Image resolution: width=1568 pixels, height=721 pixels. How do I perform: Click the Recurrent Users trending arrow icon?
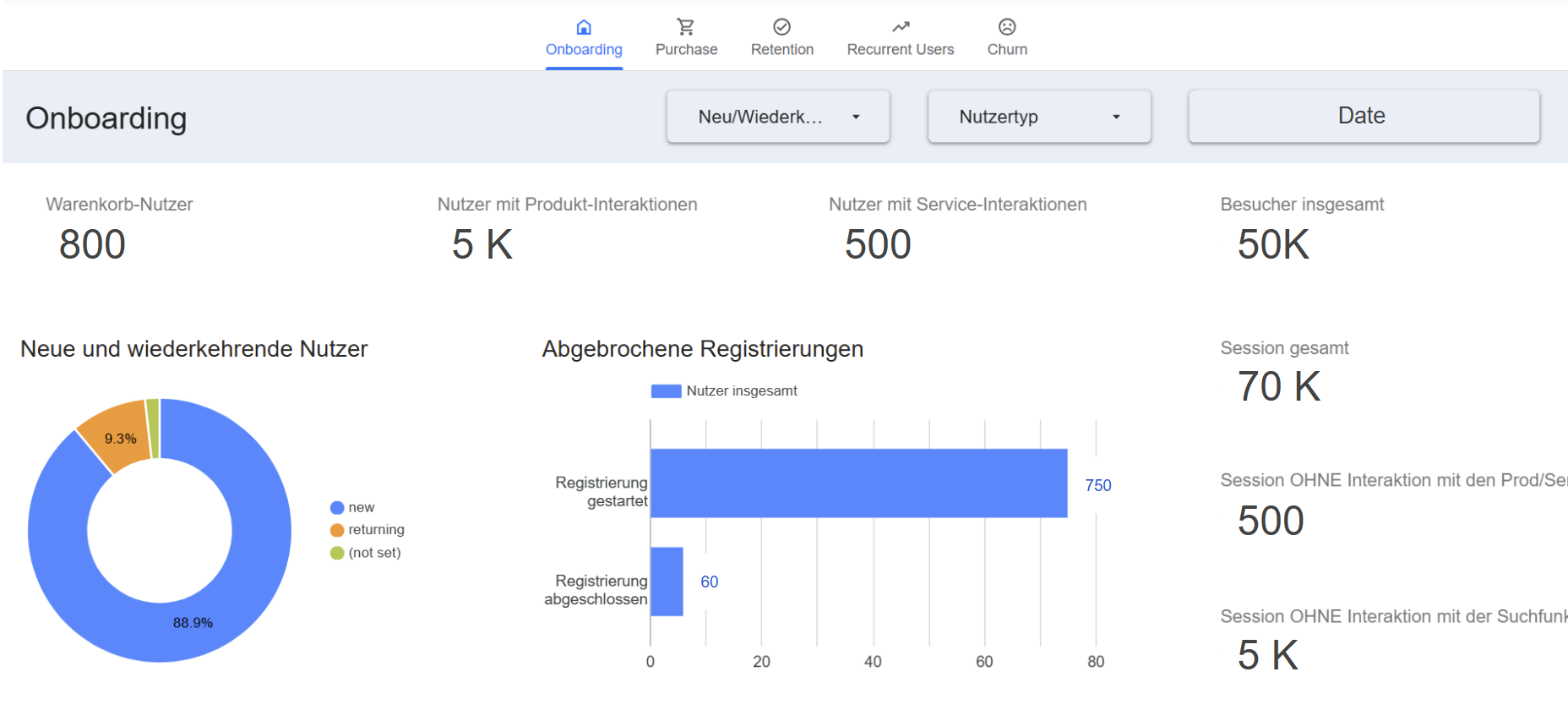click(x=901, y=27)
